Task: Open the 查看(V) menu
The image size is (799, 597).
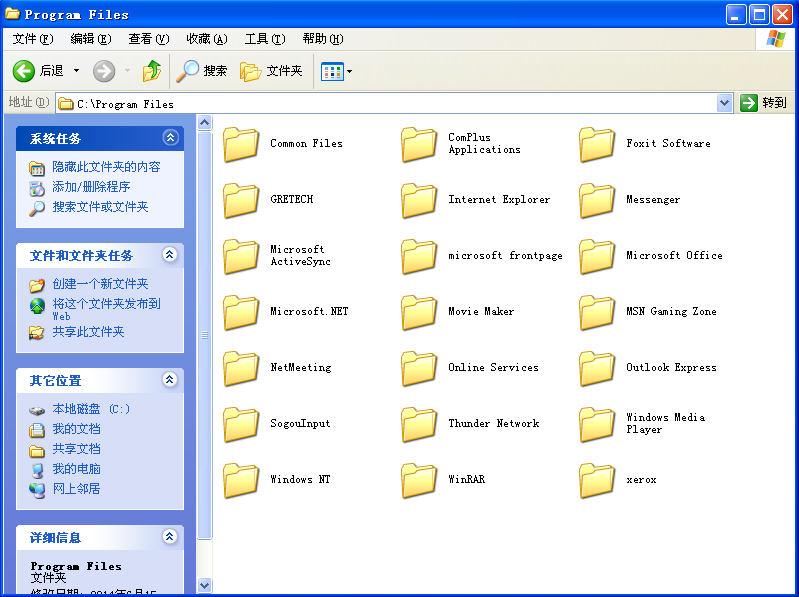Action: coord(148,39)
